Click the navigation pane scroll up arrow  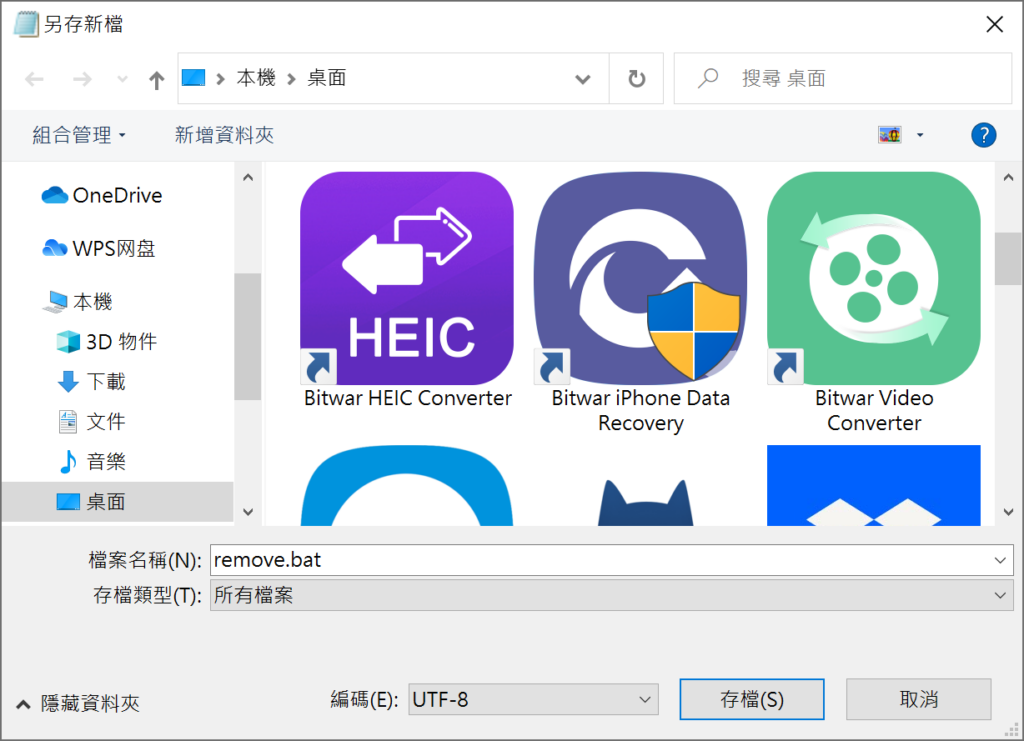248,177
